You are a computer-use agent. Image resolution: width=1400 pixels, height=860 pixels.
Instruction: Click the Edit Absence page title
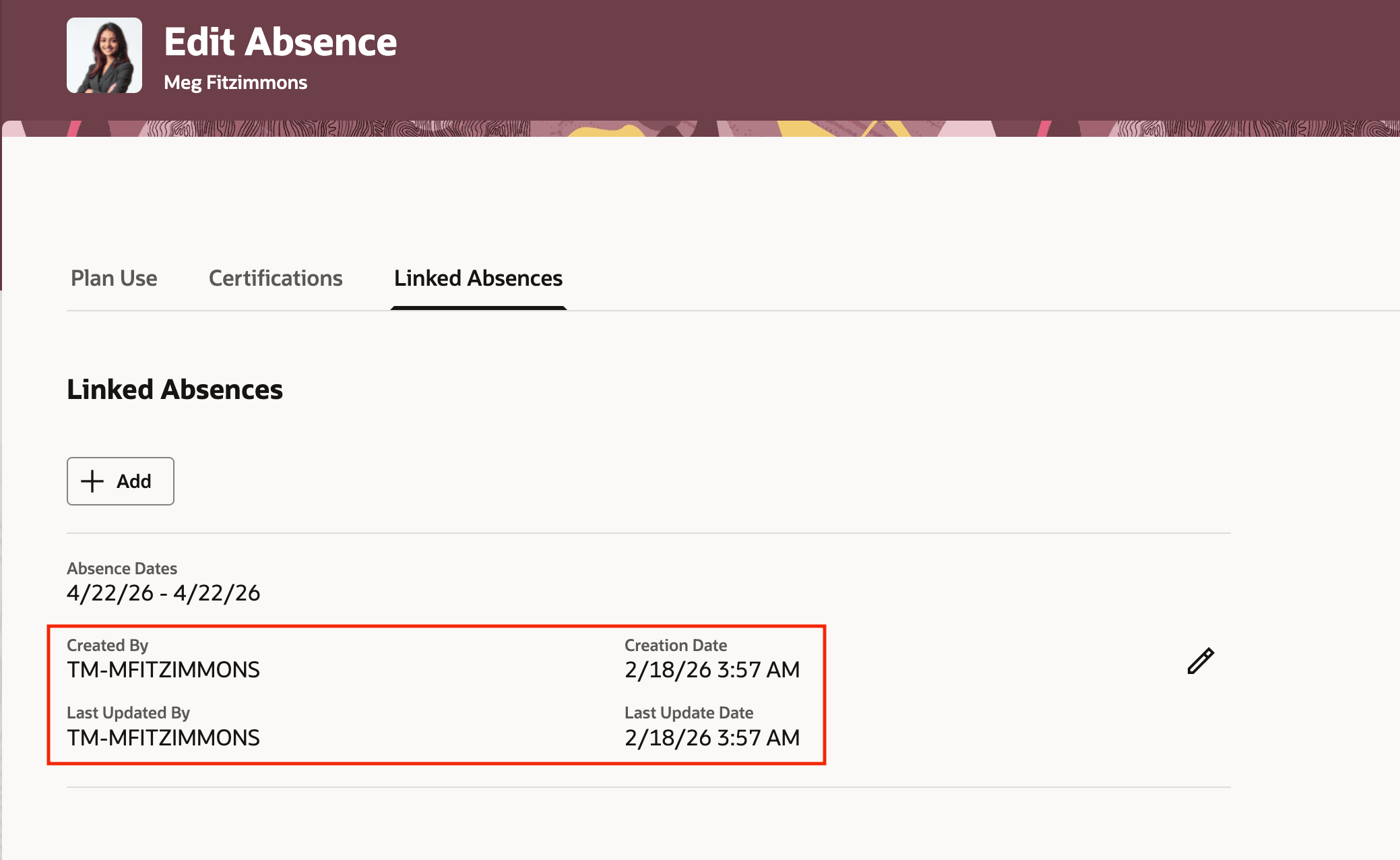click(281, 42)
